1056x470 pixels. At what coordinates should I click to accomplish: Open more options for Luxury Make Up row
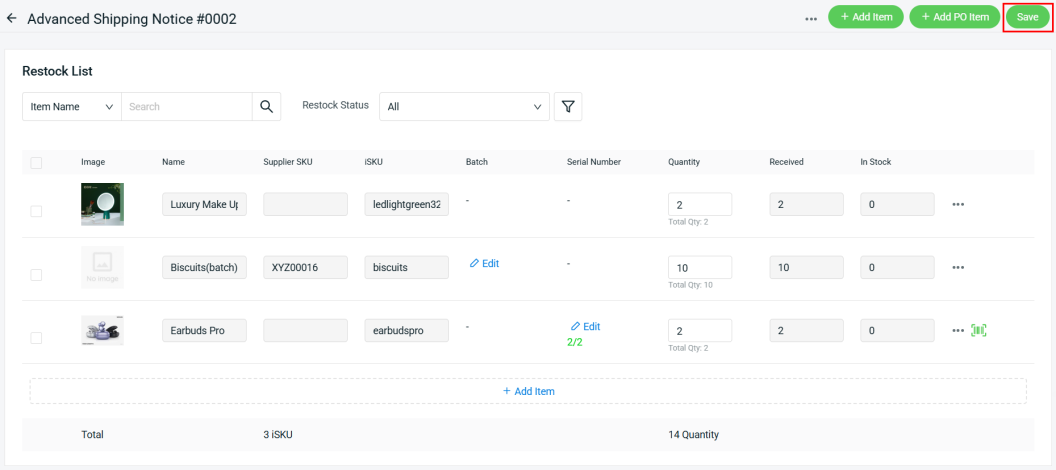coord(958,204)
